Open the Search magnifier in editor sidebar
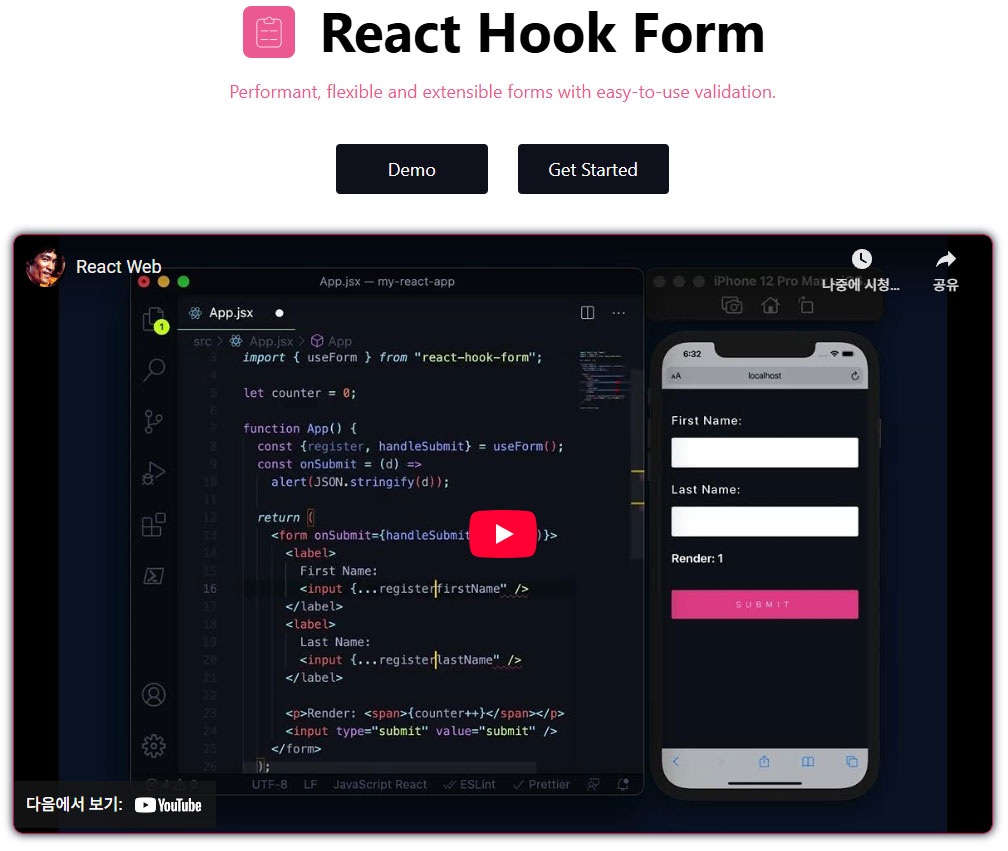This screenshot has height=851, width=1008. coord(154,370)
